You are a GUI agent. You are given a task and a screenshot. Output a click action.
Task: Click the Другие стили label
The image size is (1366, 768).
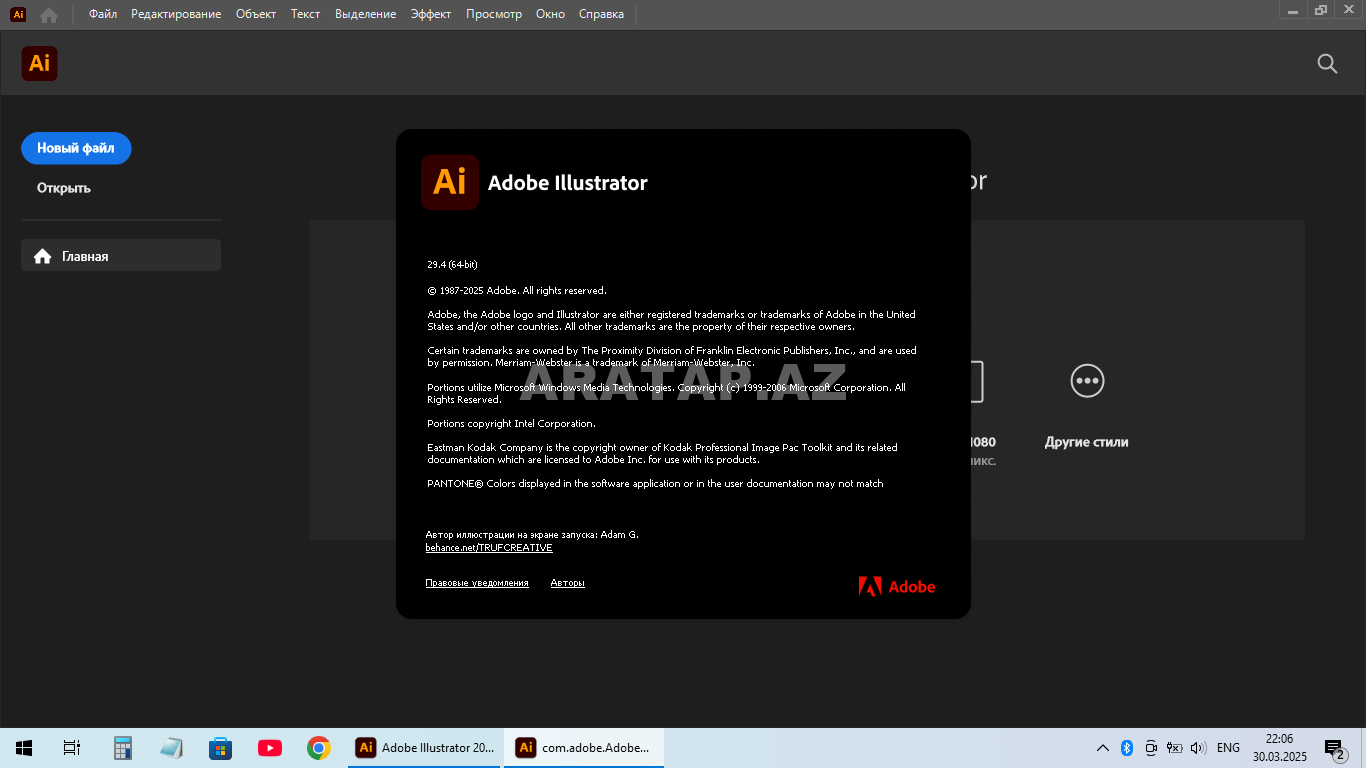coord(1086,442)
